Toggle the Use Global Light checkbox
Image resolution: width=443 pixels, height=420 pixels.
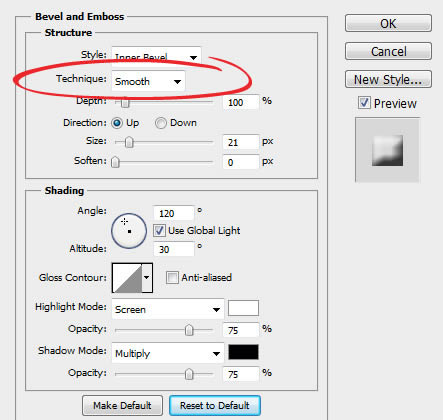(x=159, y=230)
